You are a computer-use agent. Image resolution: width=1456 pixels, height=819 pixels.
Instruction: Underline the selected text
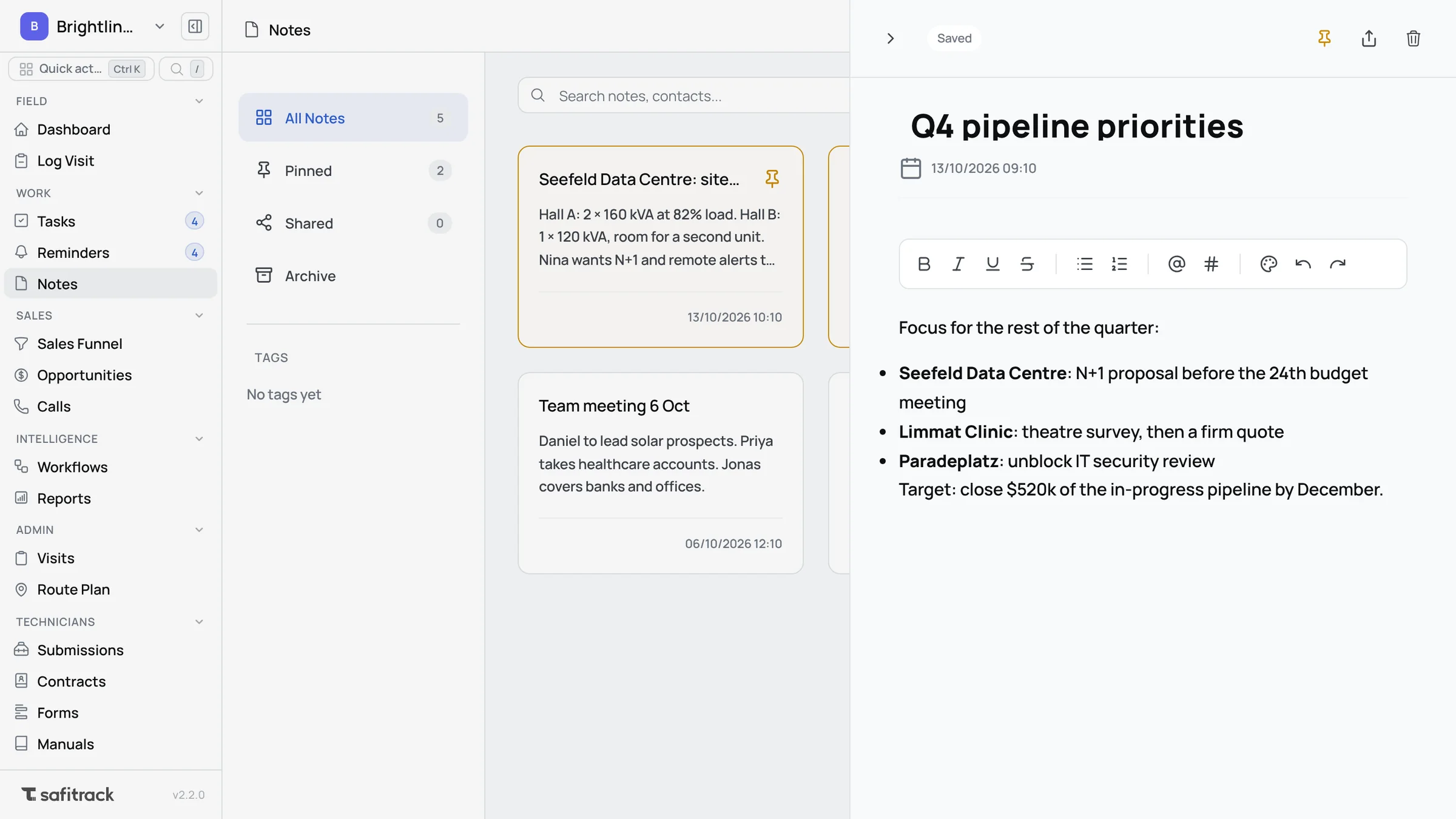993,264
